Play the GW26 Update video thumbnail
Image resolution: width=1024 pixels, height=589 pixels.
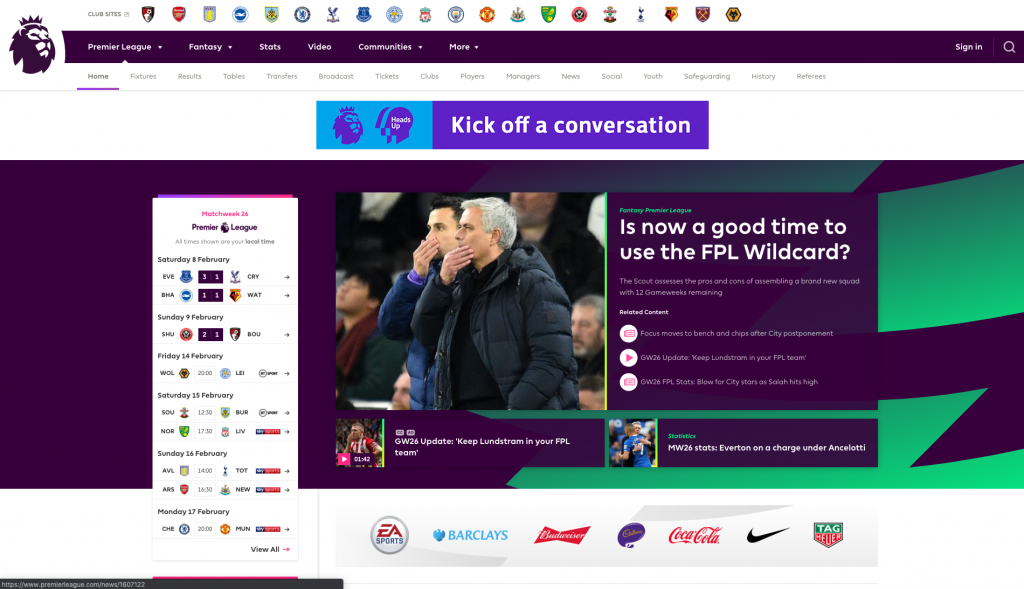(x=359, y=443)
